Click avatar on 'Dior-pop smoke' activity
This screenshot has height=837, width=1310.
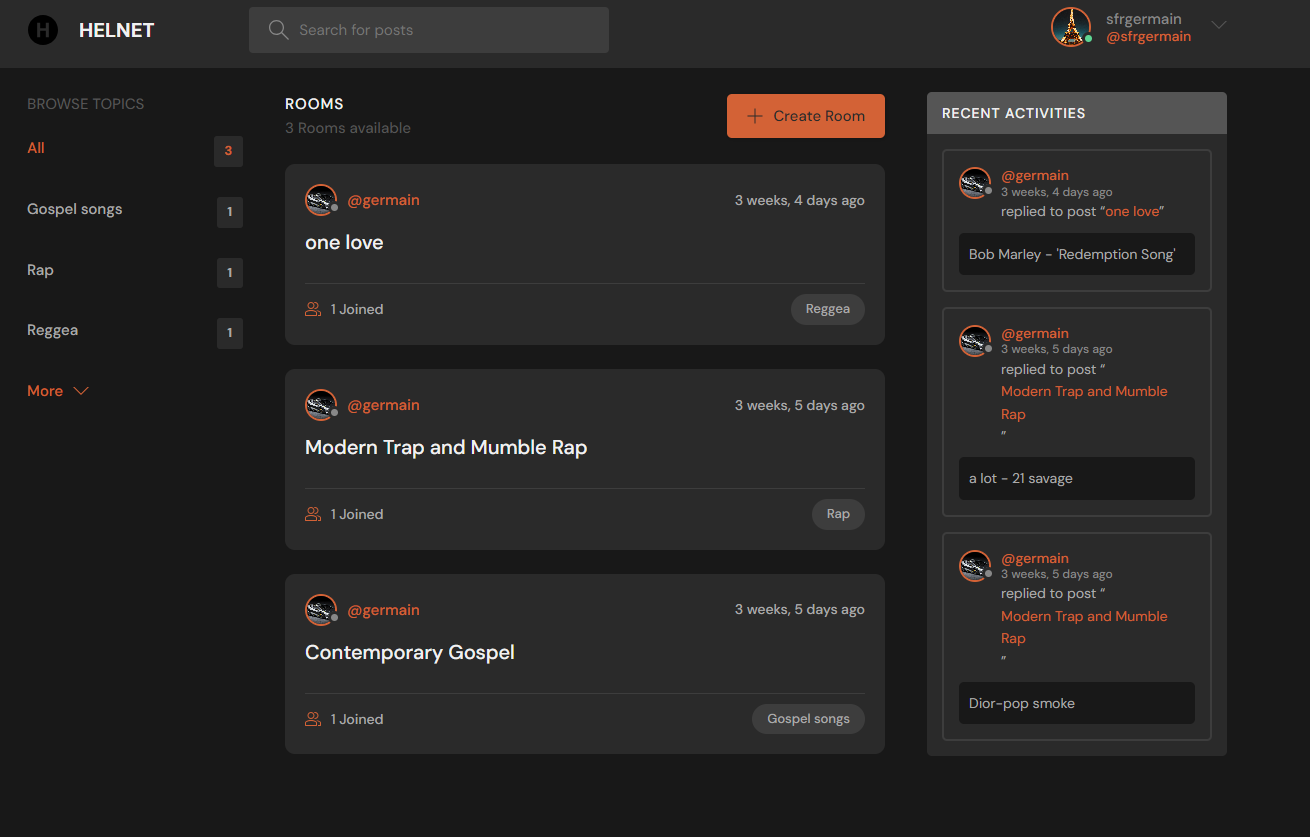tap(975, 566)
